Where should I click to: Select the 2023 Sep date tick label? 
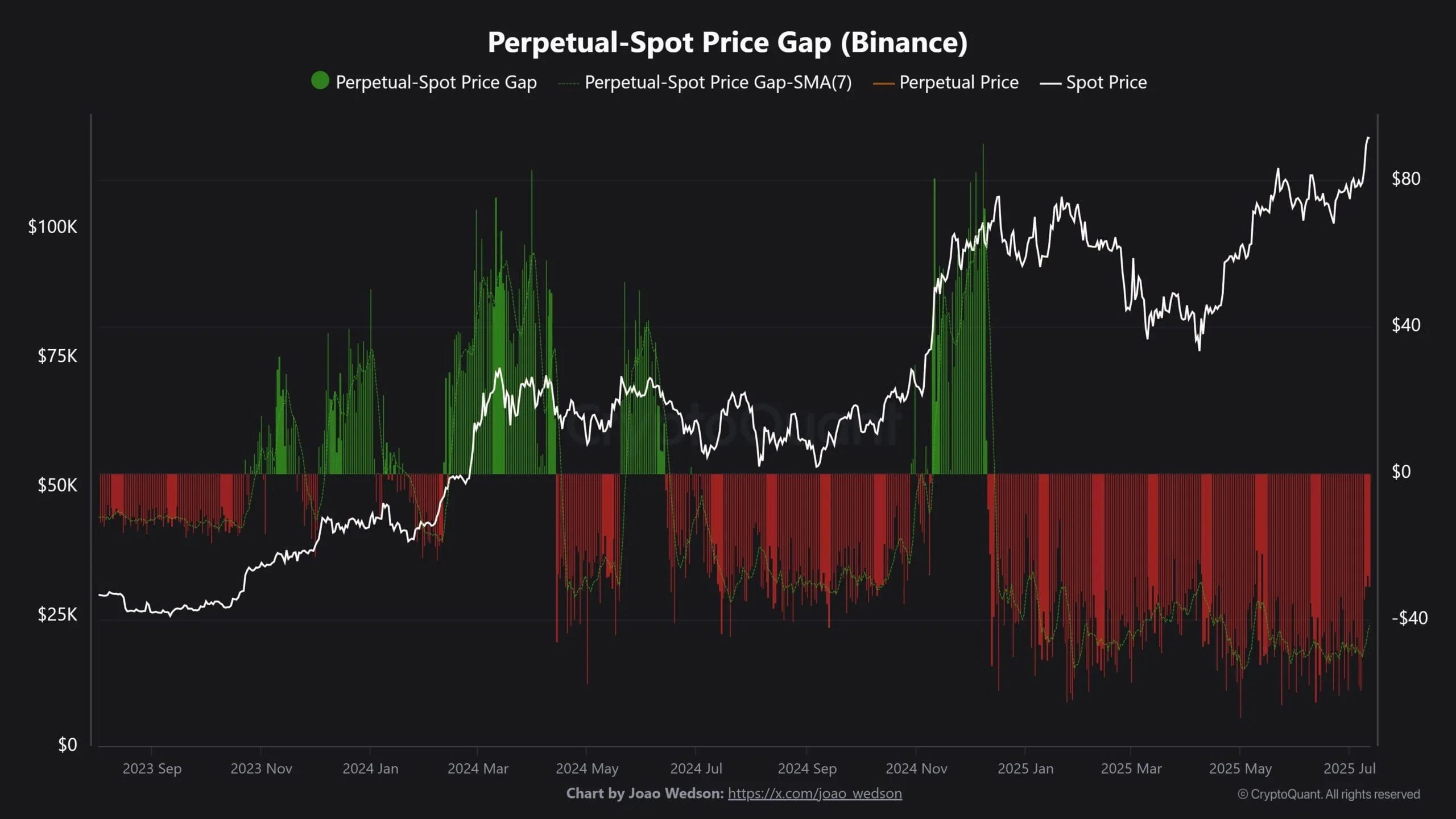[x=152, y=768]
